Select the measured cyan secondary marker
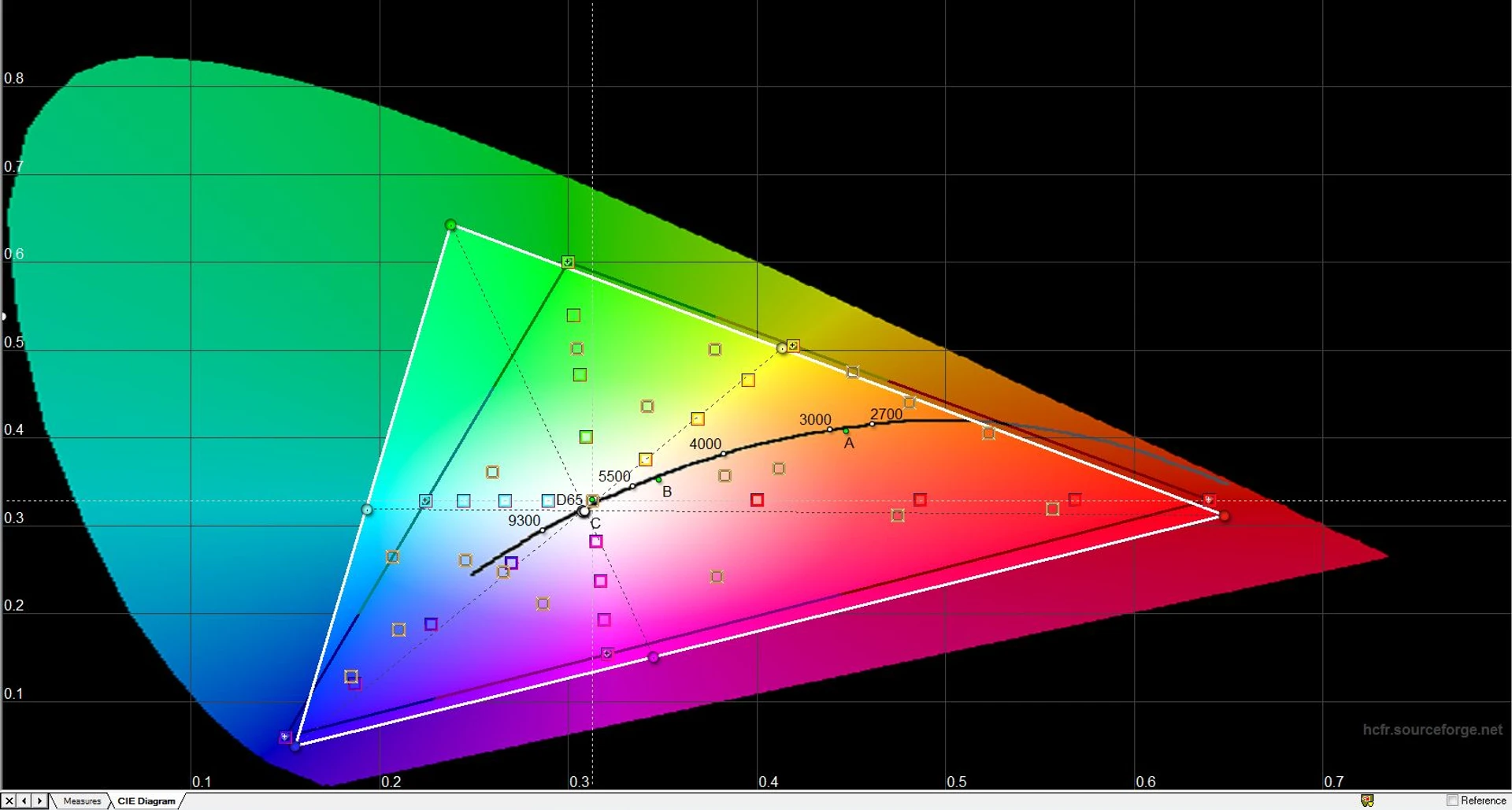The width and height of the screenshot is (1512, 810). tap(425, 501)
